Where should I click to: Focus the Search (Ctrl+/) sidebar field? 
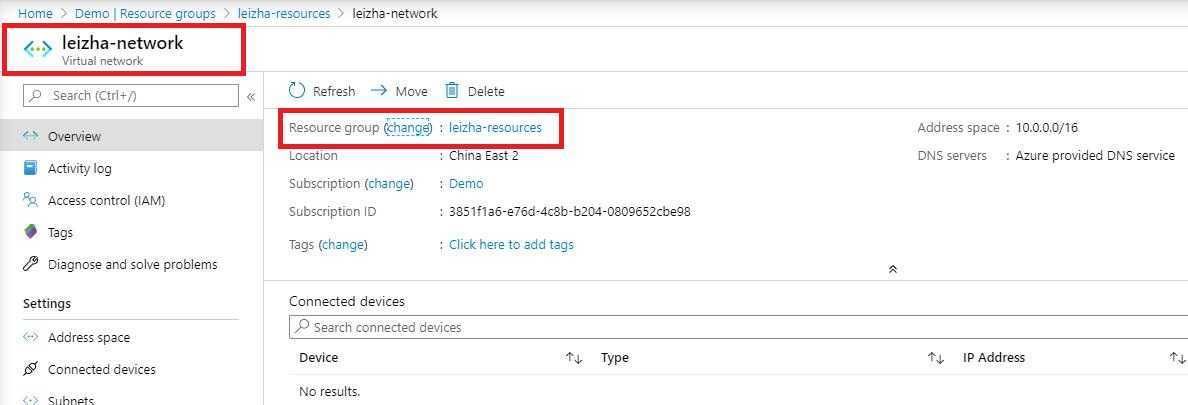click(131, 95)
